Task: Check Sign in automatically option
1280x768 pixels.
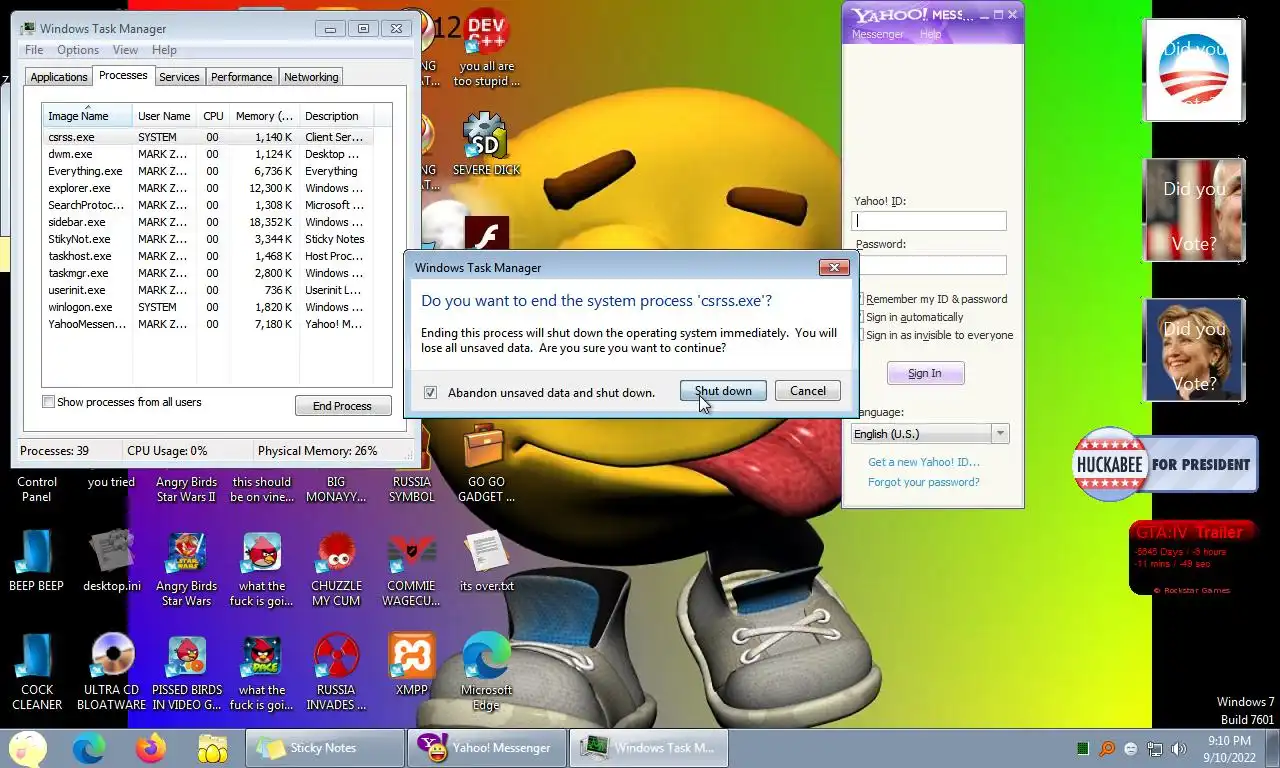Action: tap(859, 317)
